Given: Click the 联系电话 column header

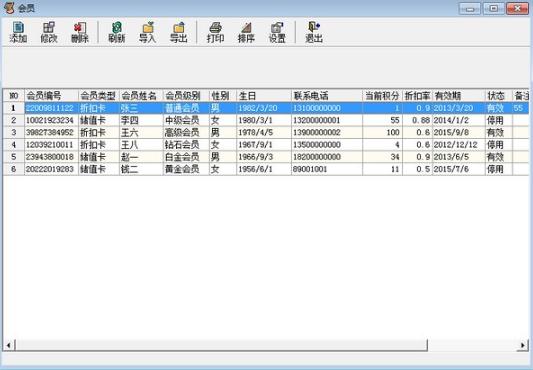Looking at the screenshot, I should (327, 96).
